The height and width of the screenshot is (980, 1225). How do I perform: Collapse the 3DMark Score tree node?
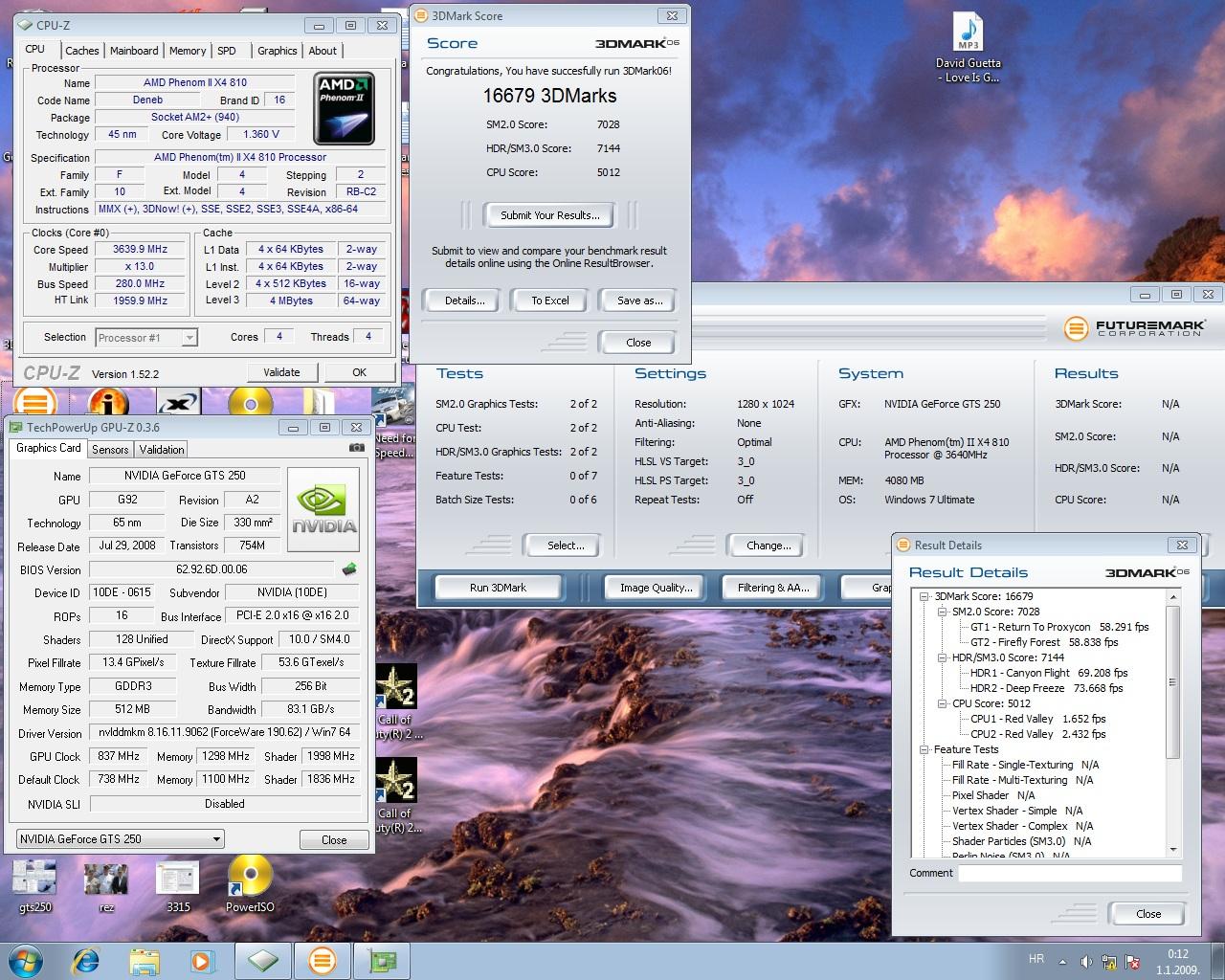924,596
